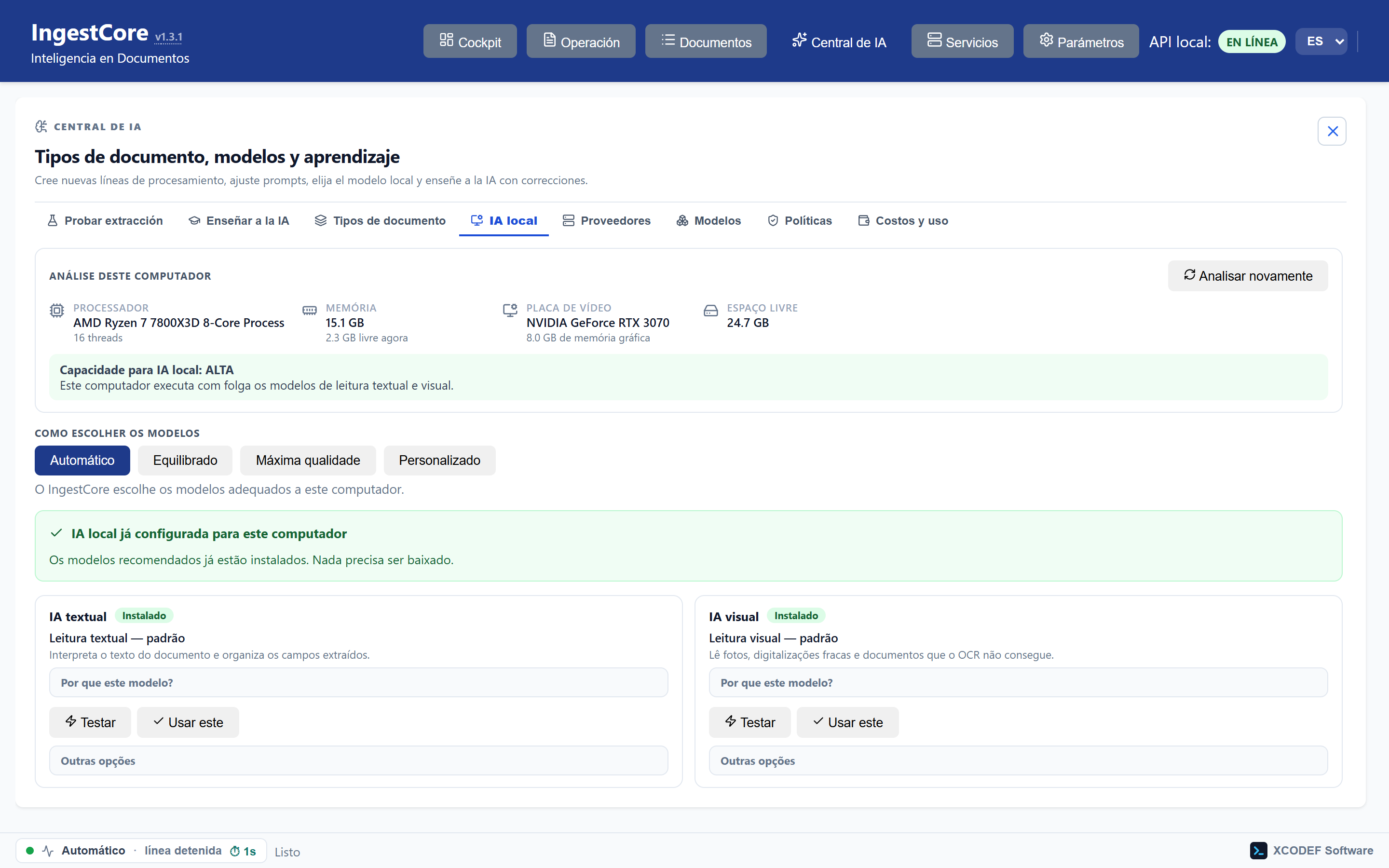The image size is (1389, 868).
Task: Open the Costos y uso tab
Action: [x=903, y=220]
